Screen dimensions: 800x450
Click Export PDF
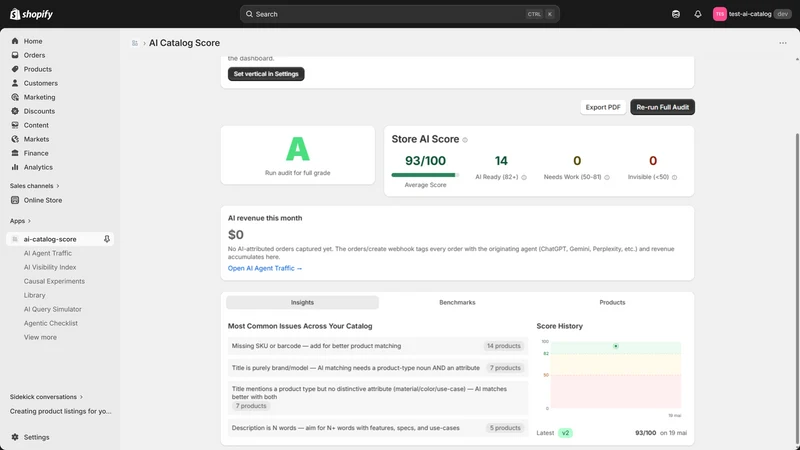[x=603, y=107]
